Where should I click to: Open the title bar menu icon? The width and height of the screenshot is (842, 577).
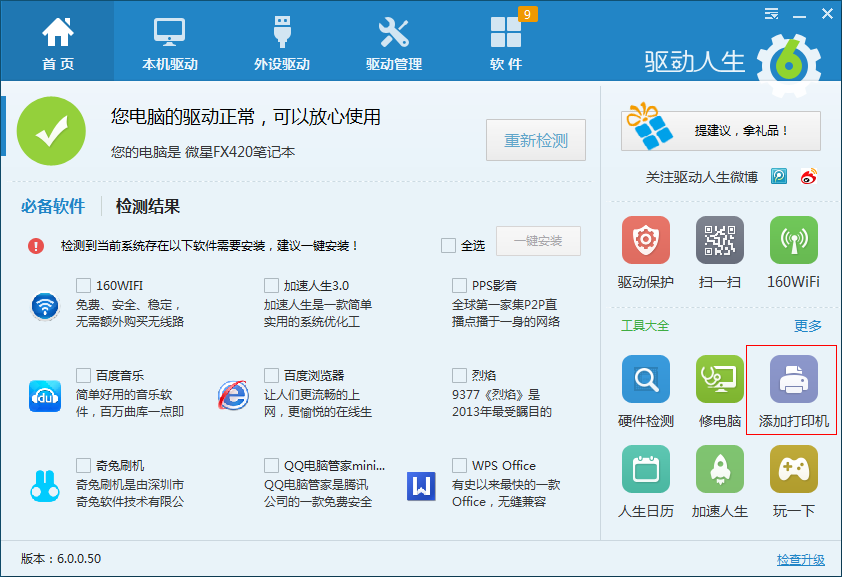point(772,14)
